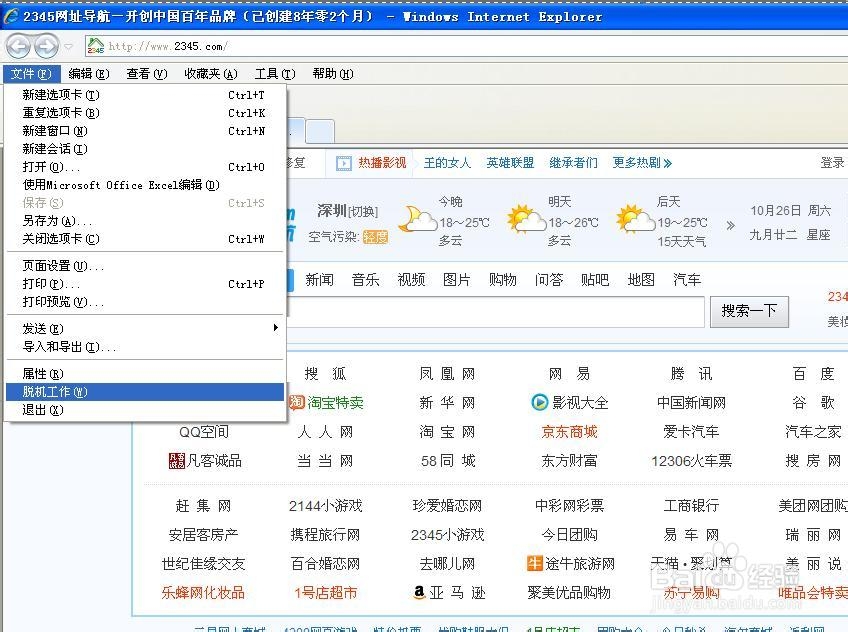Choose 退出(X) menu entry
The height and width of the screenshot is (632, 848).
coord(144,410)
